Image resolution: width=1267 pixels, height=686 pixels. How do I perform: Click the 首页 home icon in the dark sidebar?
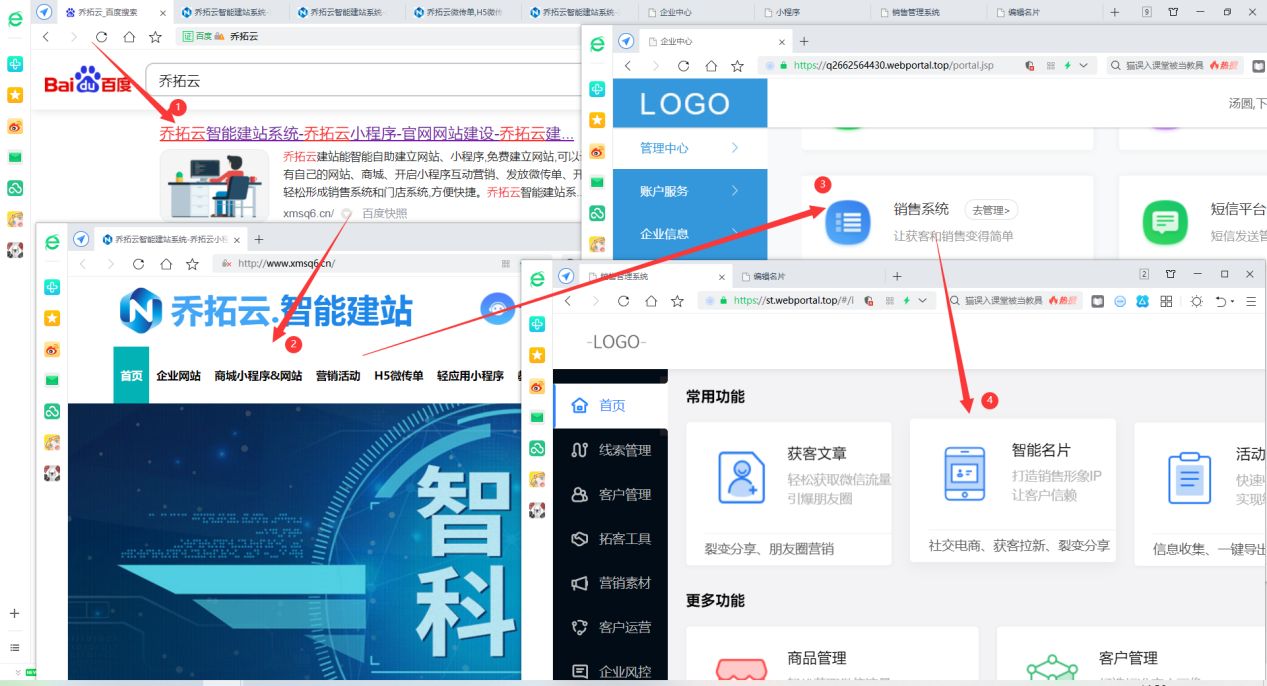[x=579, y=405]
